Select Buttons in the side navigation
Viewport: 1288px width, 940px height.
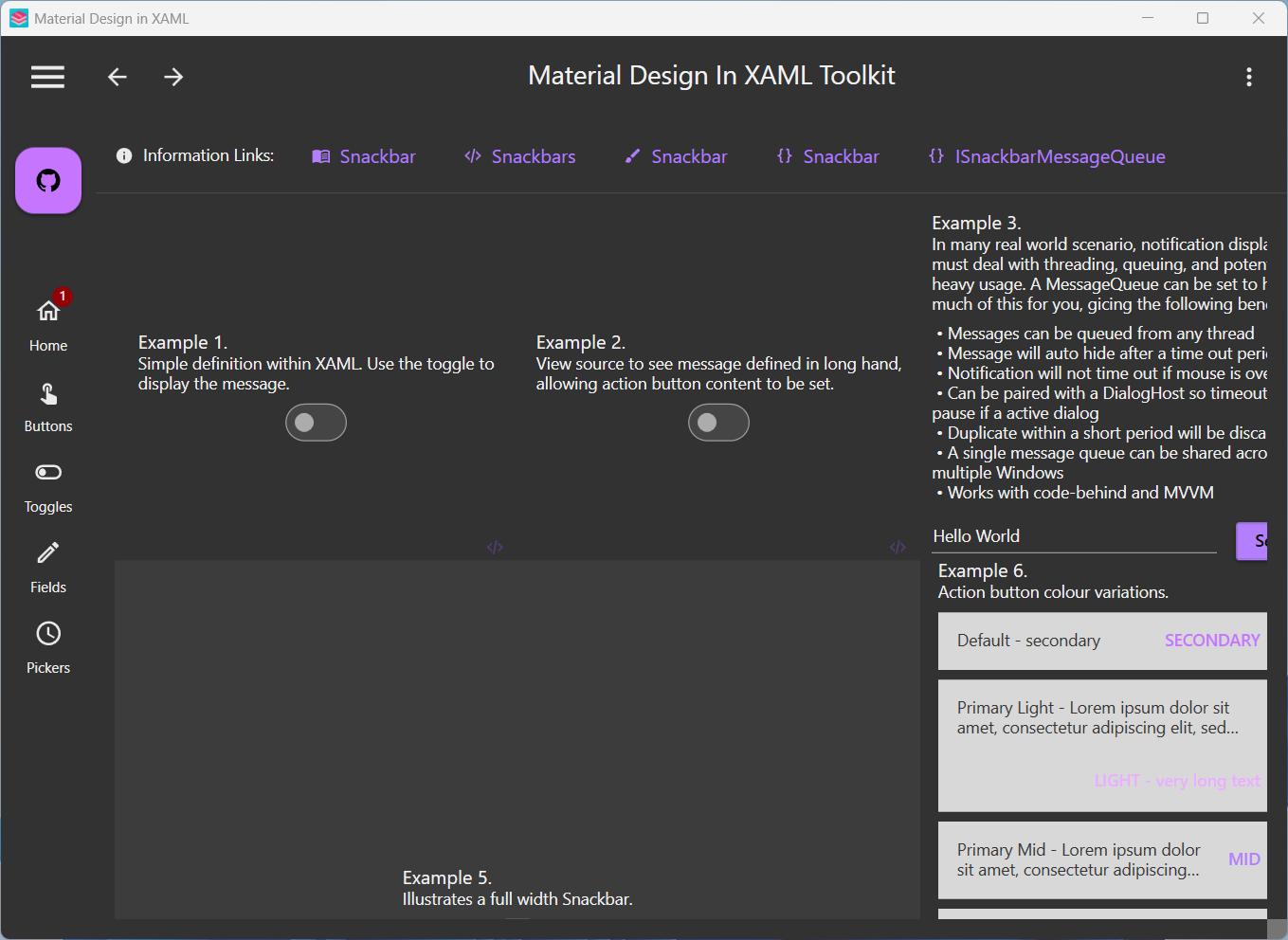(x=48, y=407)
